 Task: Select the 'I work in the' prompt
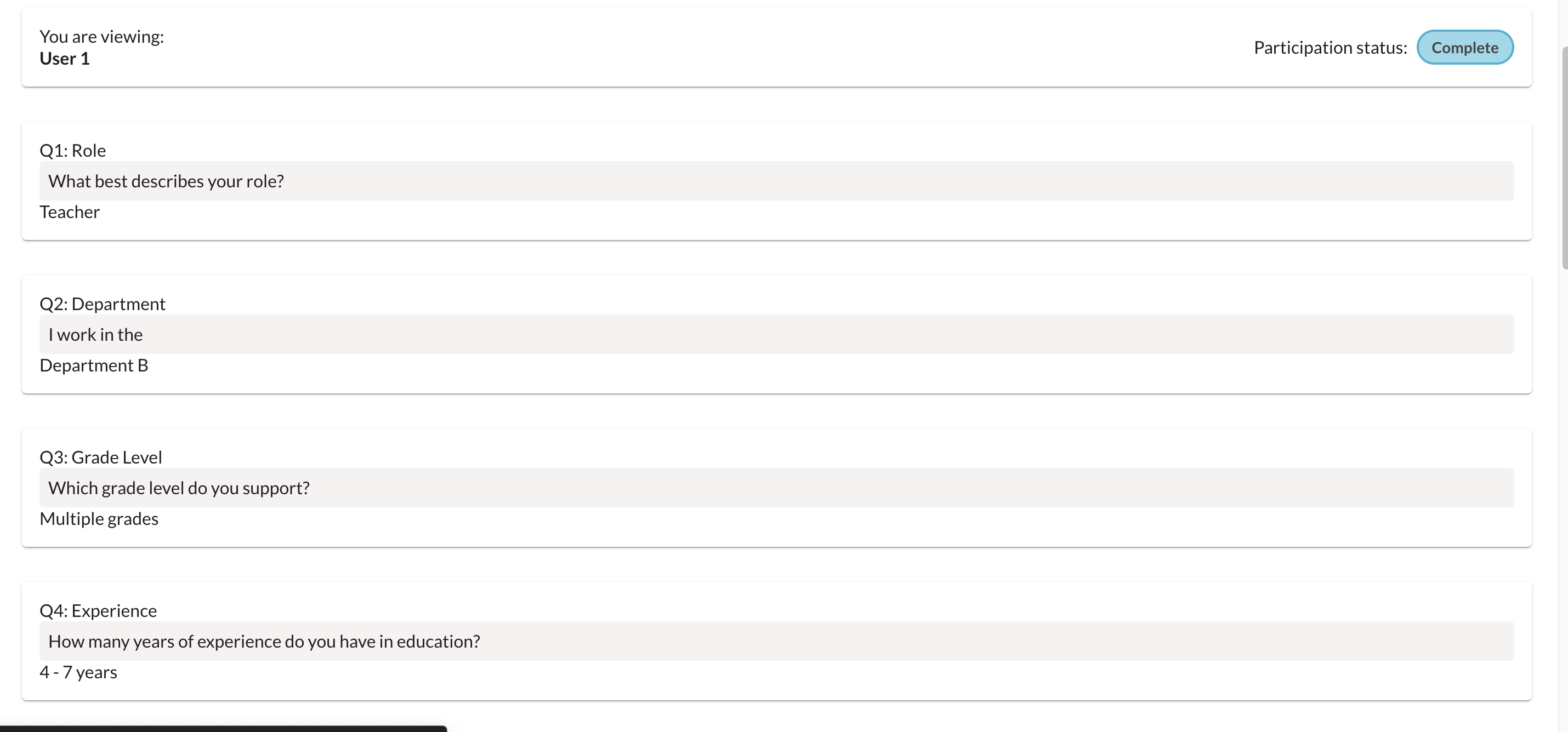pos(95,334)
